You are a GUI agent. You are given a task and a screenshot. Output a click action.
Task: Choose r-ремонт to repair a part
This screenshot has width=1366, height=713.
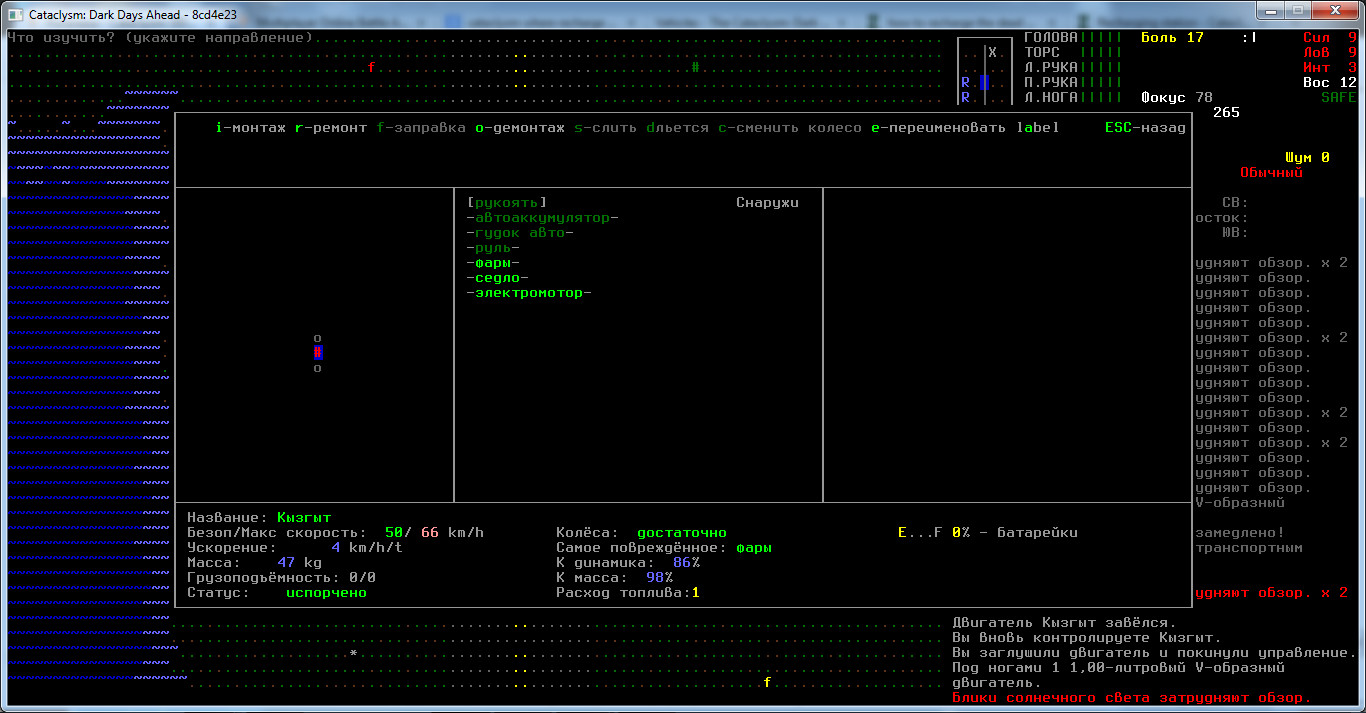pos(331,128)
